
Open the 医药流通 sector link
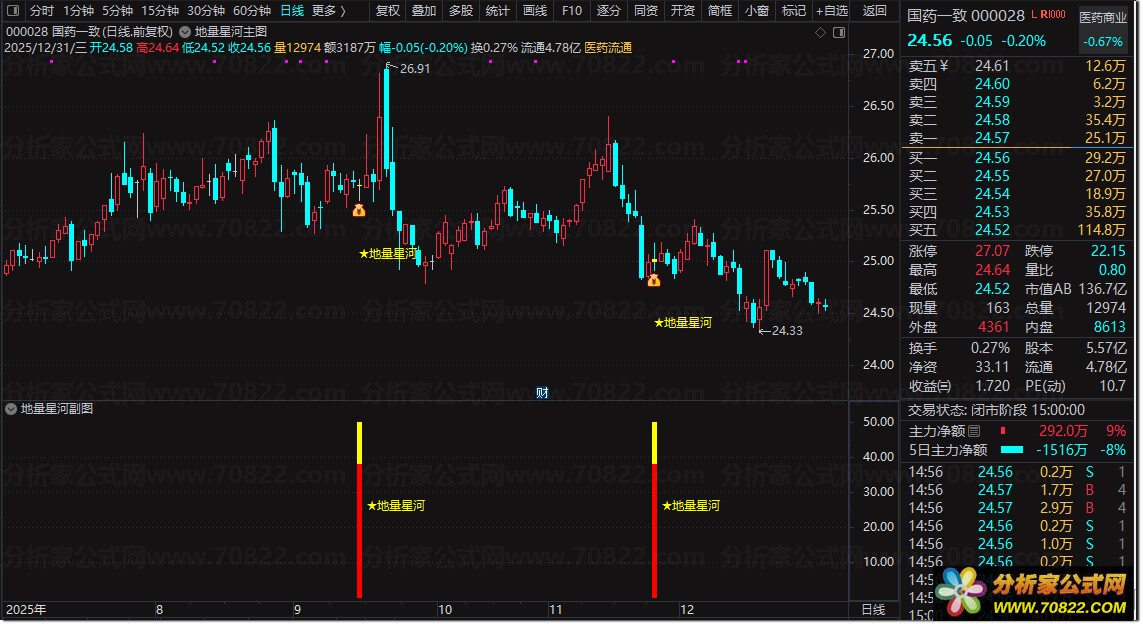(x=608, y=48)
